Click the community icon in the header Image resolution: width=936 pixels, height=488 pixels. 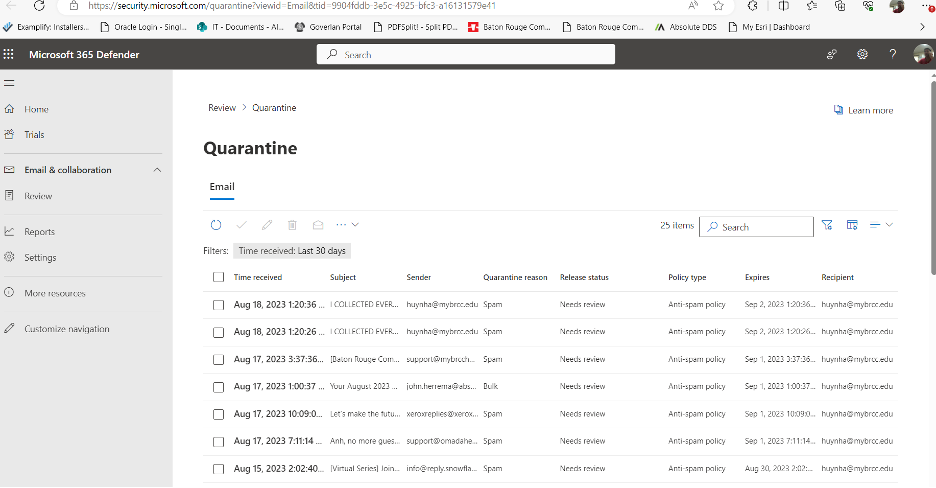click(832, 54)
